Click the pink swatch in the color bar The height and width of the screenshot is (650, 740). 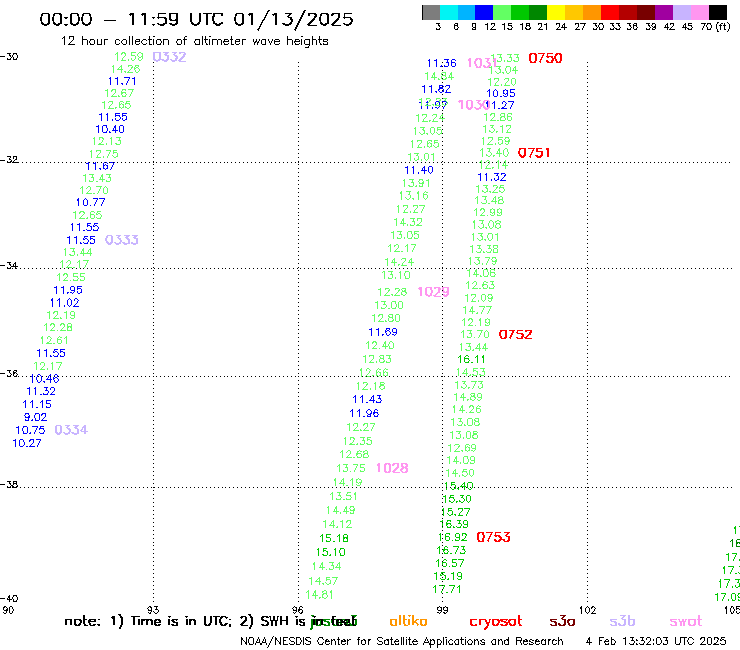(x=700, y=12)
